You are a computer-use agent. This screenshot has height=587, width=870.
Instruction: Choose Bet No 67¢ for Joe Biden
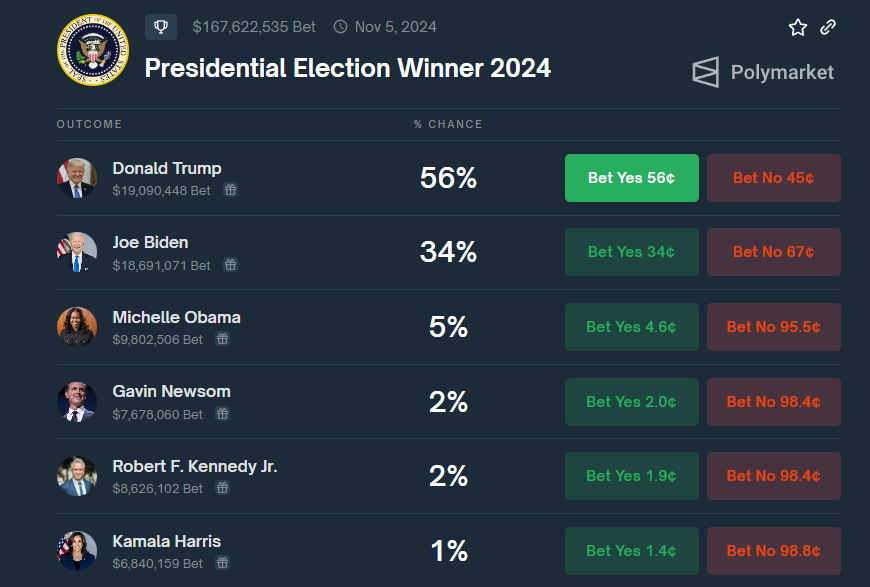click(773, 252)
